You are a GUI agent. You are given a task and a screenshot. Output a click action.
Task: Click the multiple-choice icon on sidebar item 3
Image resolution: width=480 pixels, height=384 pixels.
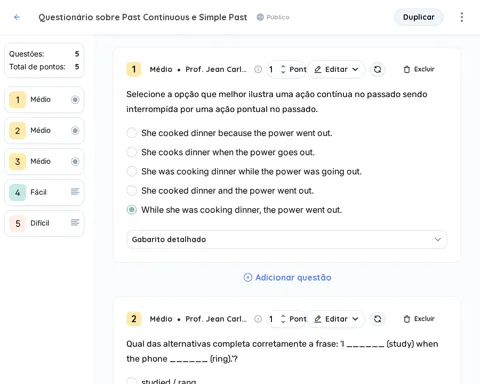(x=75, y=161)
